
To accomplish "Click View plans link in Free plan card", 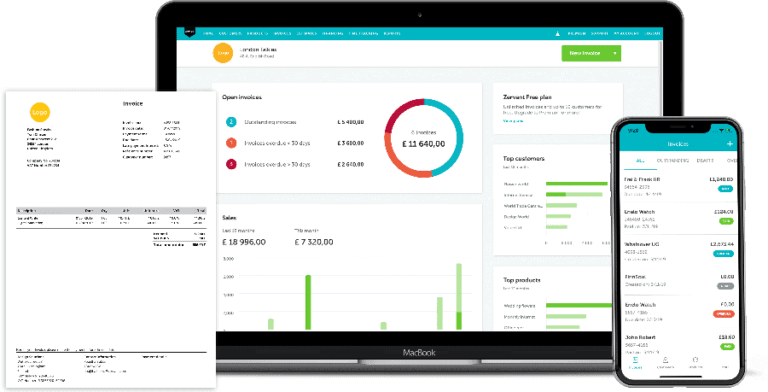I will (513, 121).
